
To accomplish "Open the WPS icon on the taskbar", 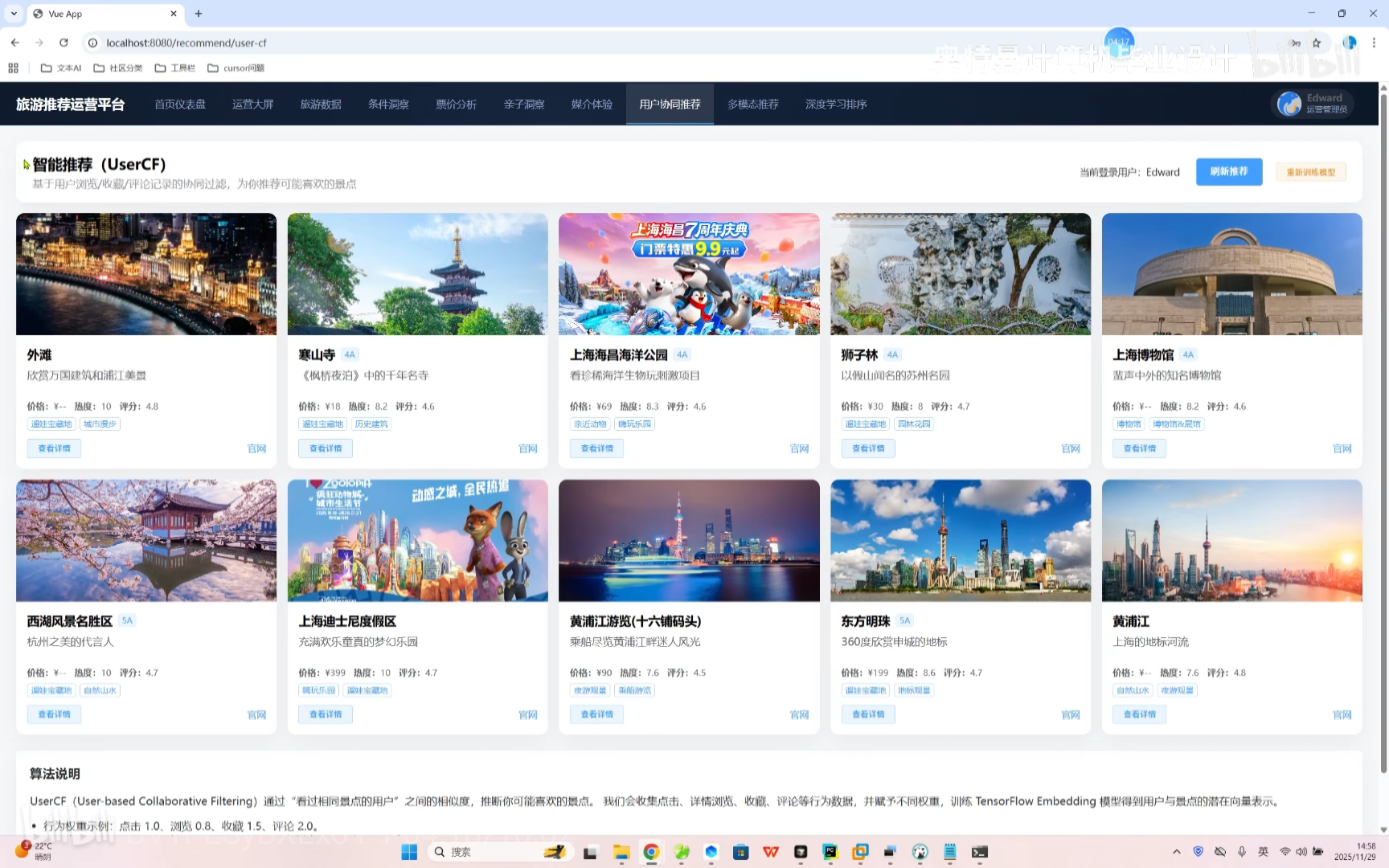I will pos(771,852).
